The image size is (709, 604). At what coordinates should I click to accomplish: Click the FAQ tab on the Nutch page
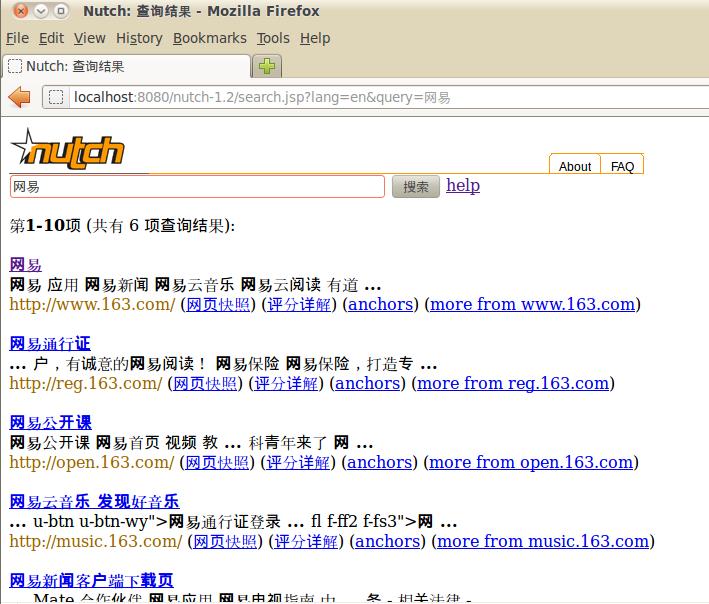click(622, 166)
